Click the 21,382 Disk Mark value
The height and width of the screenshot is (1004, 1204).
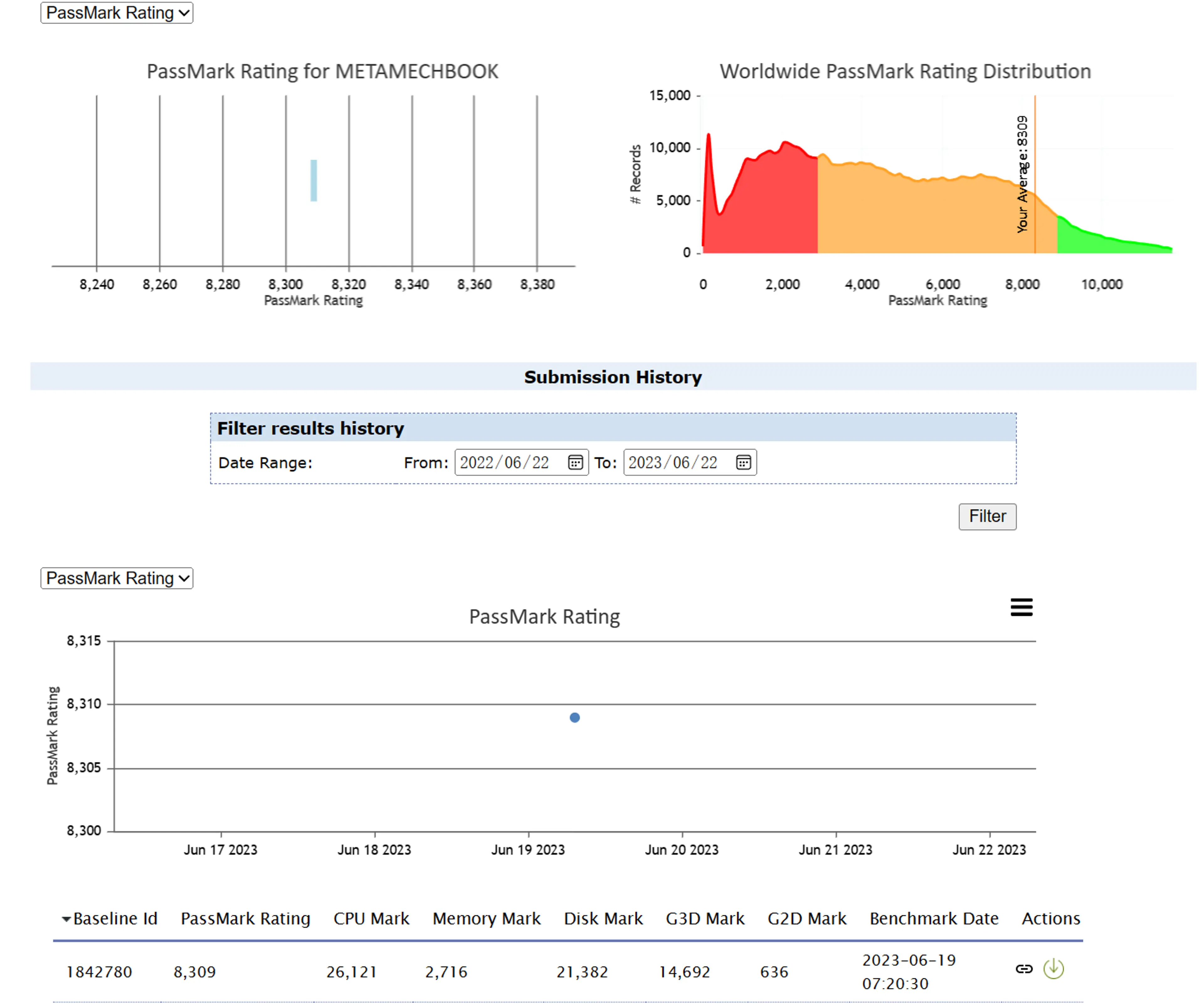[582, 972]
